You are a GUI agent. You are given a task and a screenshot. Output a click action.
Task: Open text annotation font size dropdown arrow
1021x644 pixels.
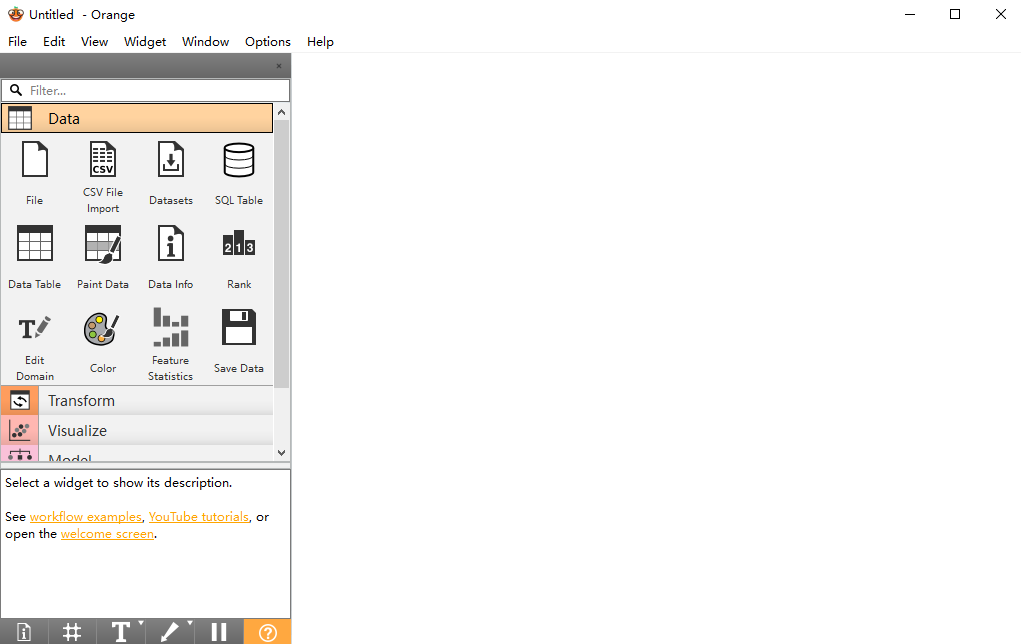point(141,624)
